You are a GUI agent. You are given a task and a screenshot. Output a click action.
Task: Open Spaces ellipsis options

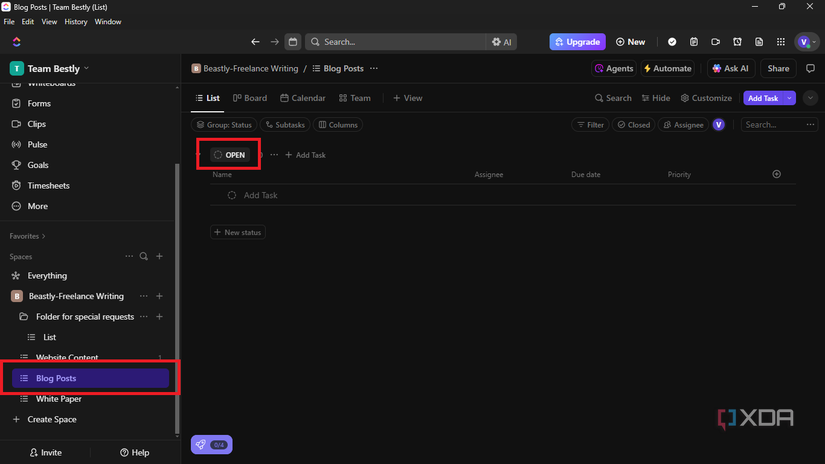tap(129, 256)
